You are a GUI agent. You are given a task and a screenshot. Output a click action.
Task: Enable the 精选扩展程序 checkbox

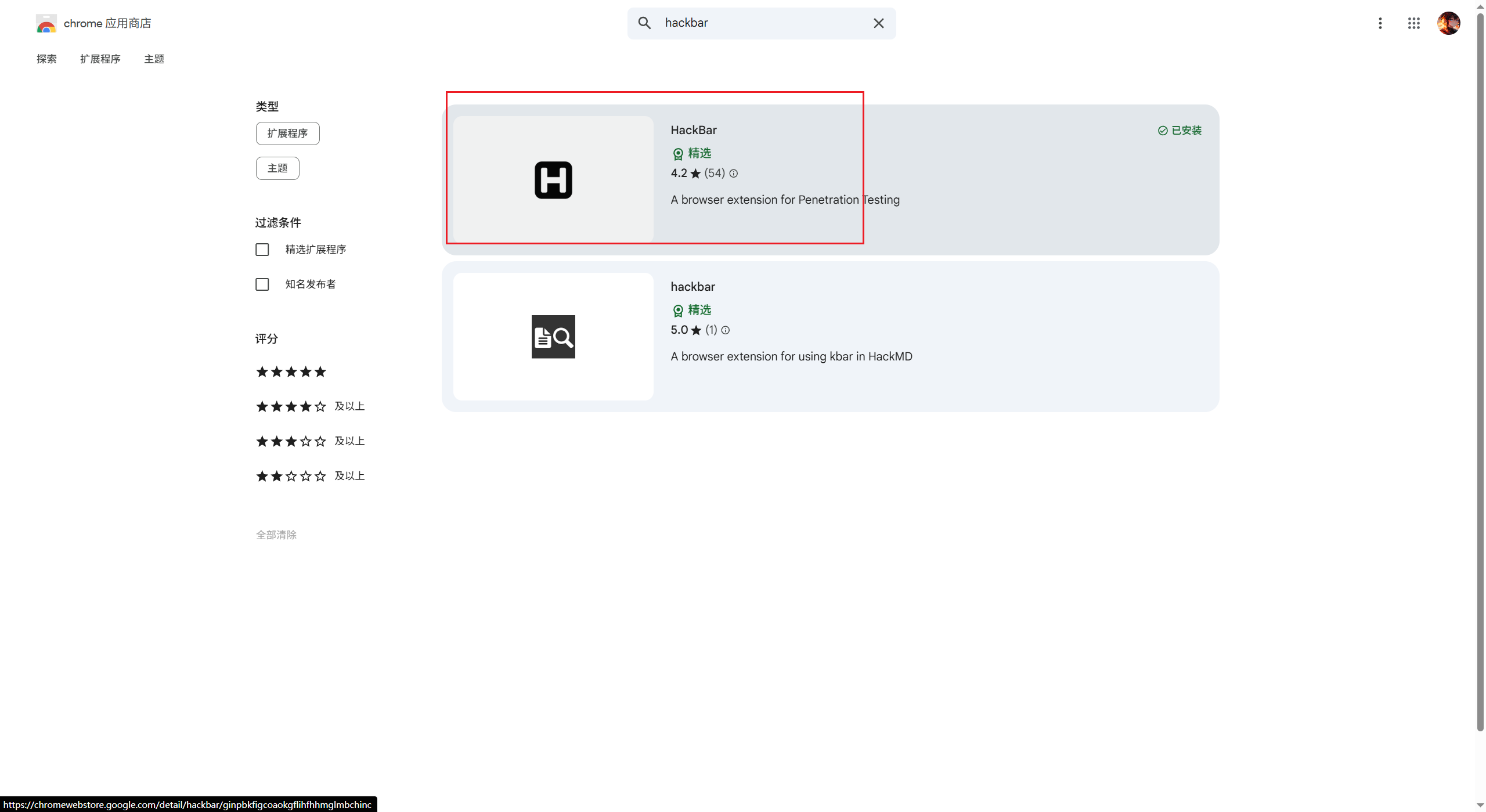[x=262, y=250]
